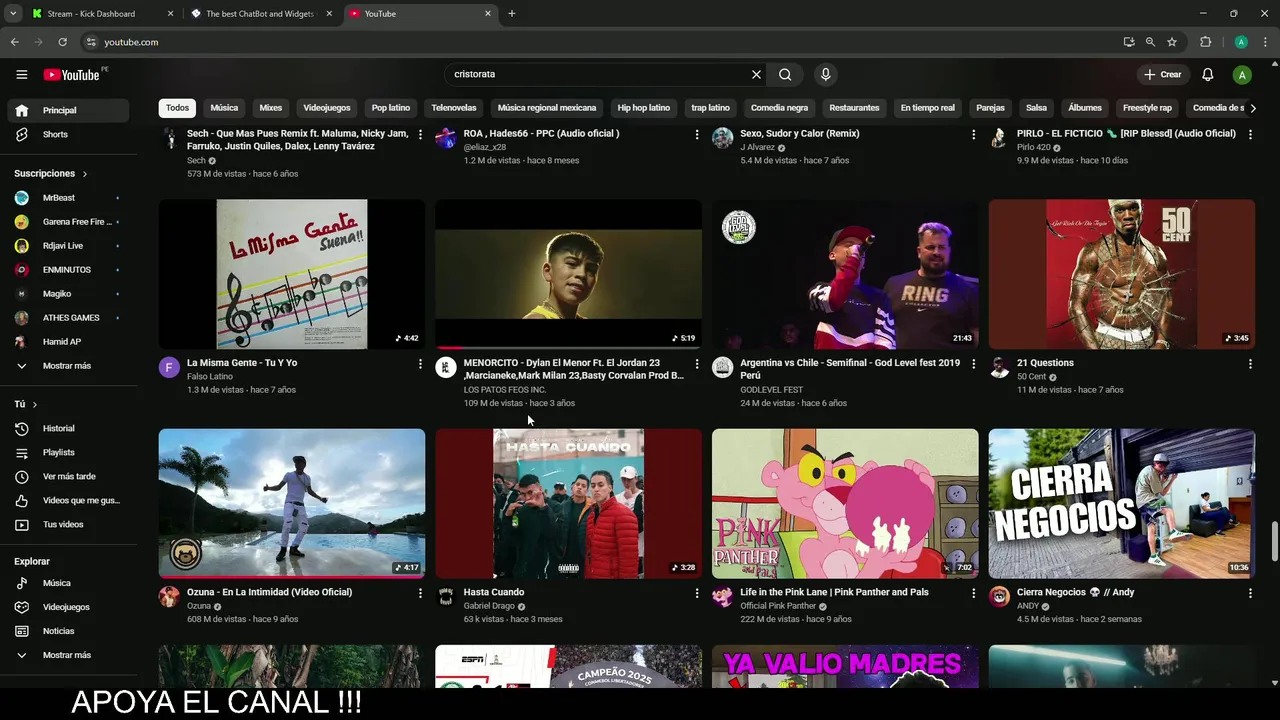The width and height of the screenshot is (1280, 720).
Task: Open a new Chrome tab
Action: (511, 14)
